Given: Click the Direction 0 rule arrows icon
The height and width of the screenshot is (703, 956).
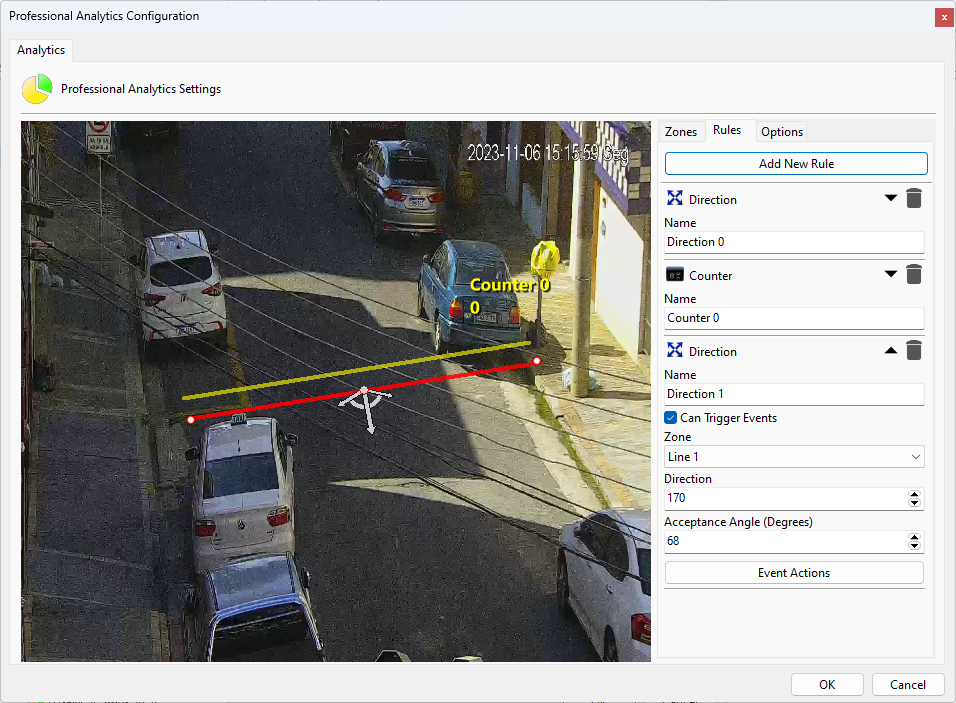Looking at the screenshot, I should point(674,198).
